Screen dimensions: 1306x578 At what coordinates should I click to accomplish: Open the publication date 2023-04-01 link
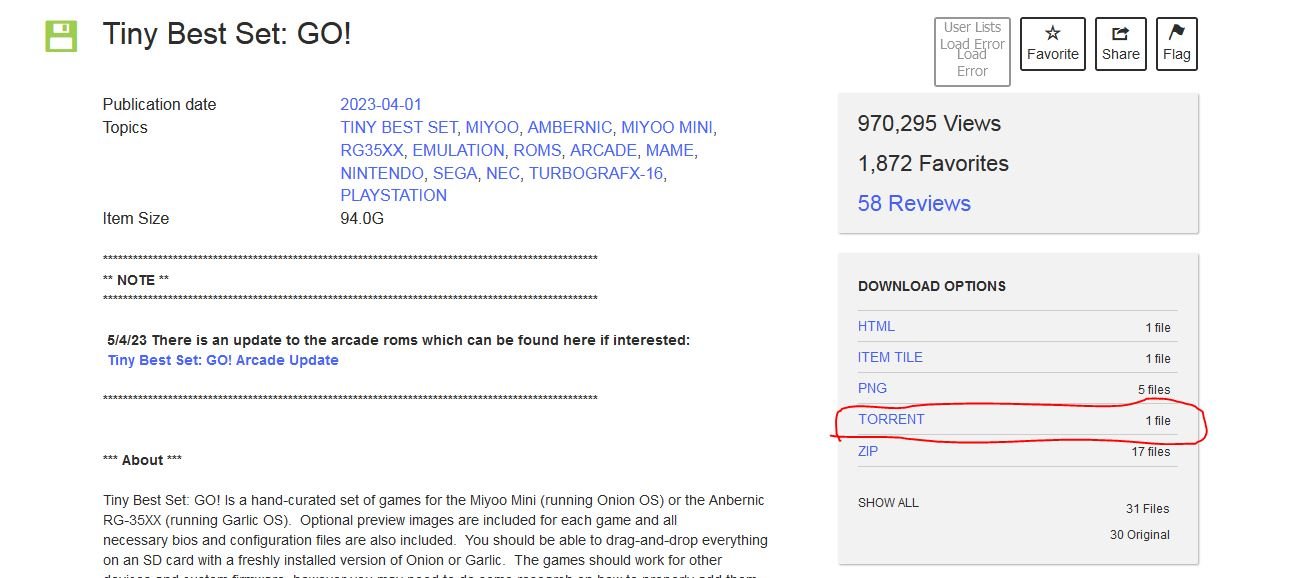(381, 104)
